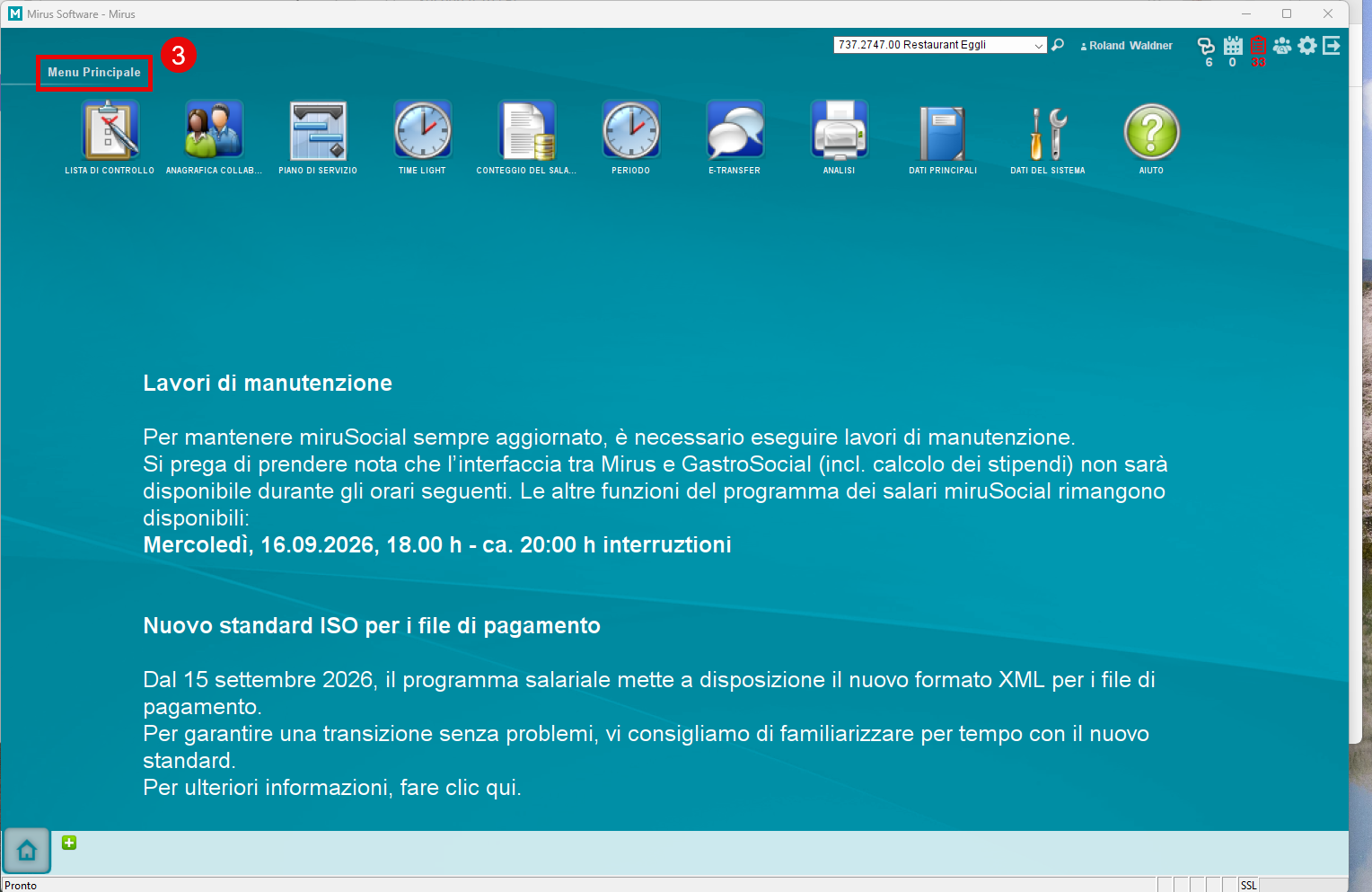Open the Analisi printer icon
Screen dimensions: 1372x892
click(839, 131)
